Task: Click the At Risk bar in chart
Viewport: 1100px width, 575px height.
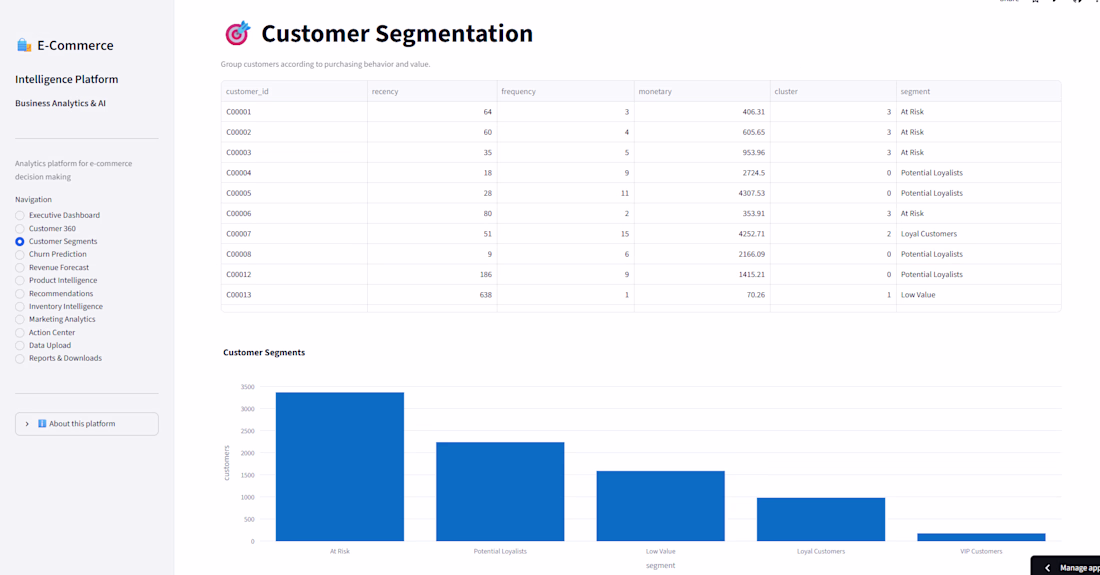Action: (x=340, y=466)
